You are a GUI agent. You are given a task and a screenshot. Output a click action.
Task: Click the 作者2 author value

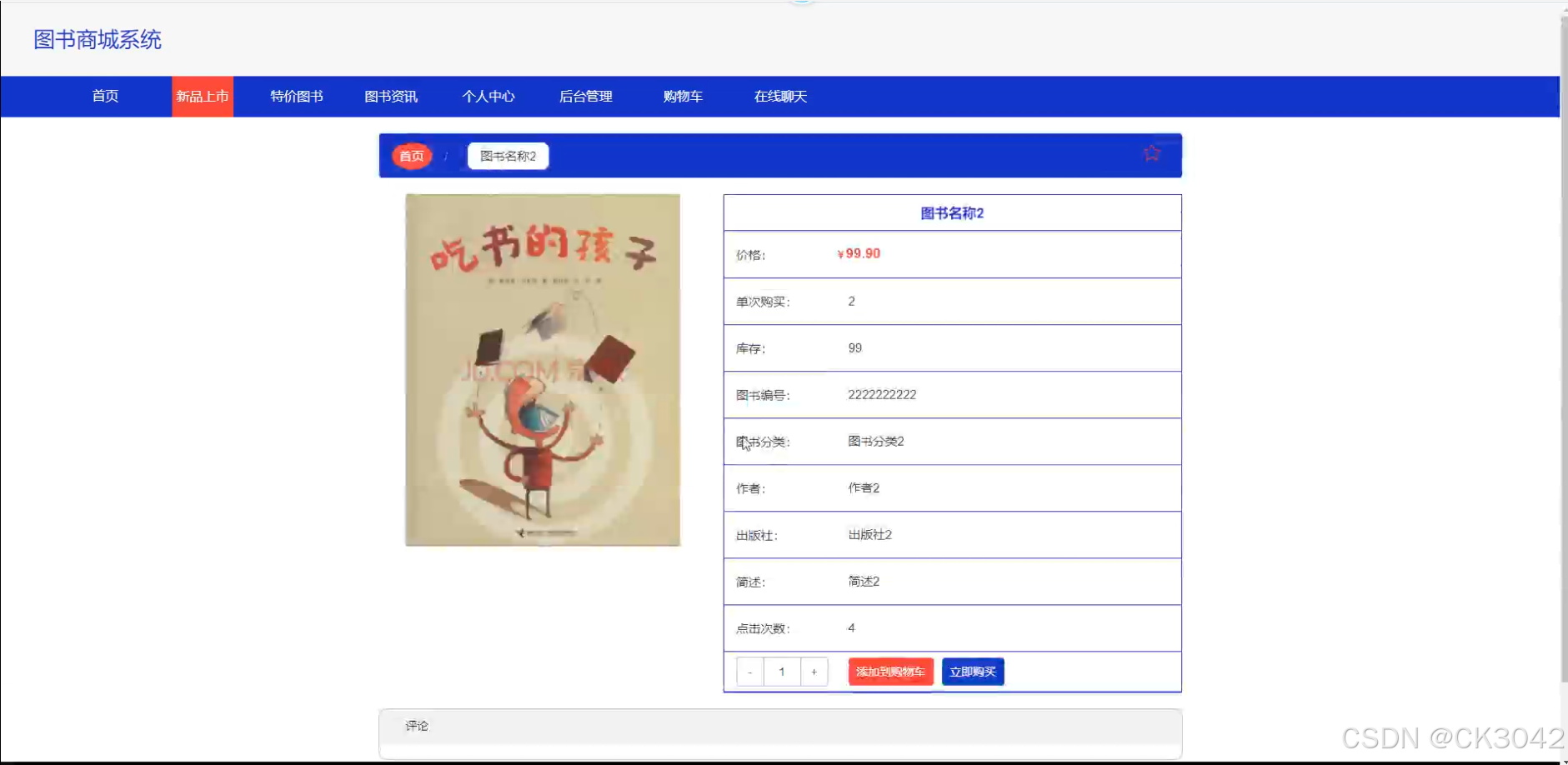click(x=864, y=488)
